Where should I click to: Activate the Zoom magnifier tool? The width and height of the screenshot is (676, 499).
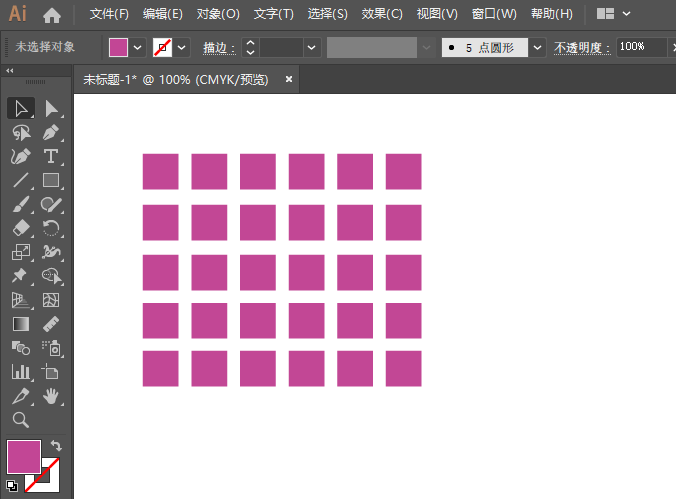tap(20, 421)
